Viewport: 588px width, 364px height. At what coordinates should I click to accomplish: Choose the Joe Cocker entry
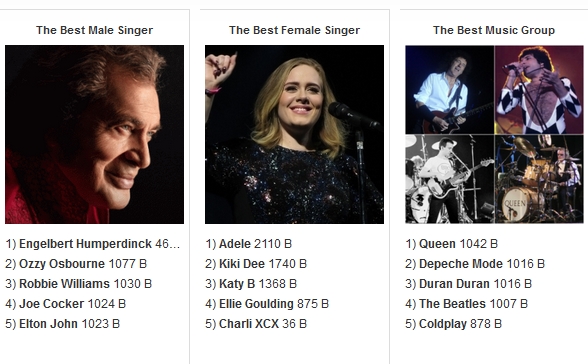pos(51,304)
